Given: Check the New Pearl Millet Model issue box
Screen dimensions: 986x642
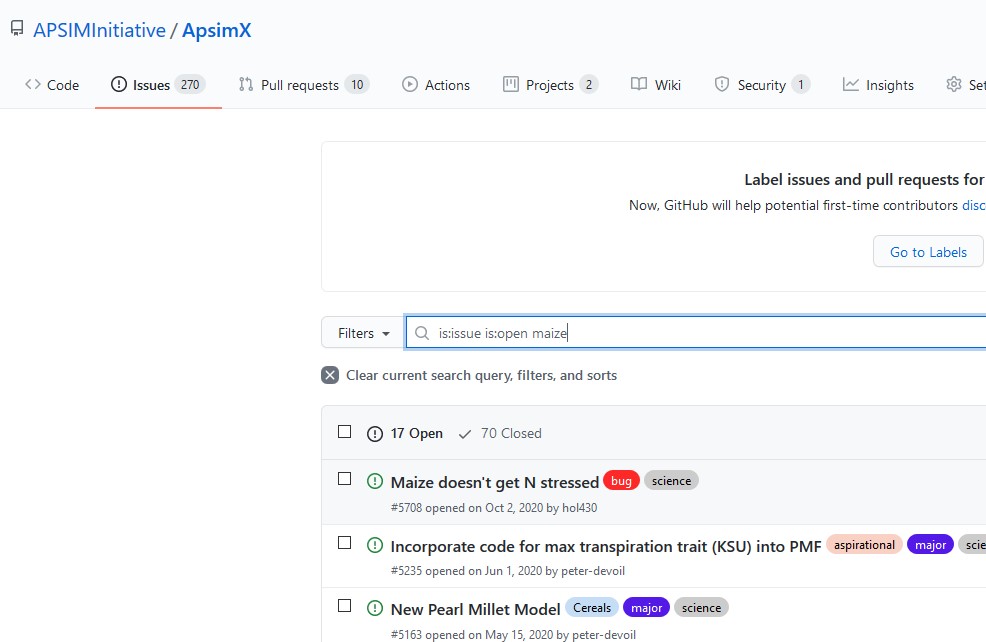Looking at the screenshot, I should tap(345, 605).
